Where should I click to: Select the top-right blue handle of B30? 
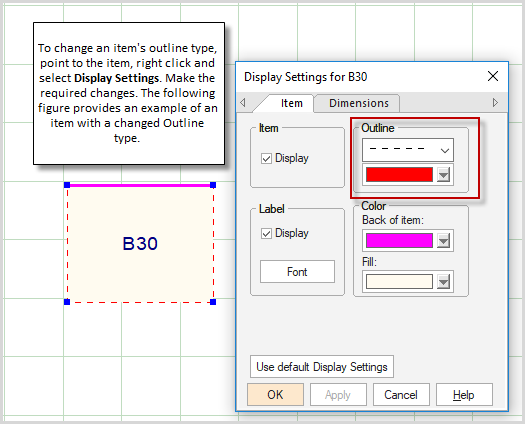tap(213, 185)
